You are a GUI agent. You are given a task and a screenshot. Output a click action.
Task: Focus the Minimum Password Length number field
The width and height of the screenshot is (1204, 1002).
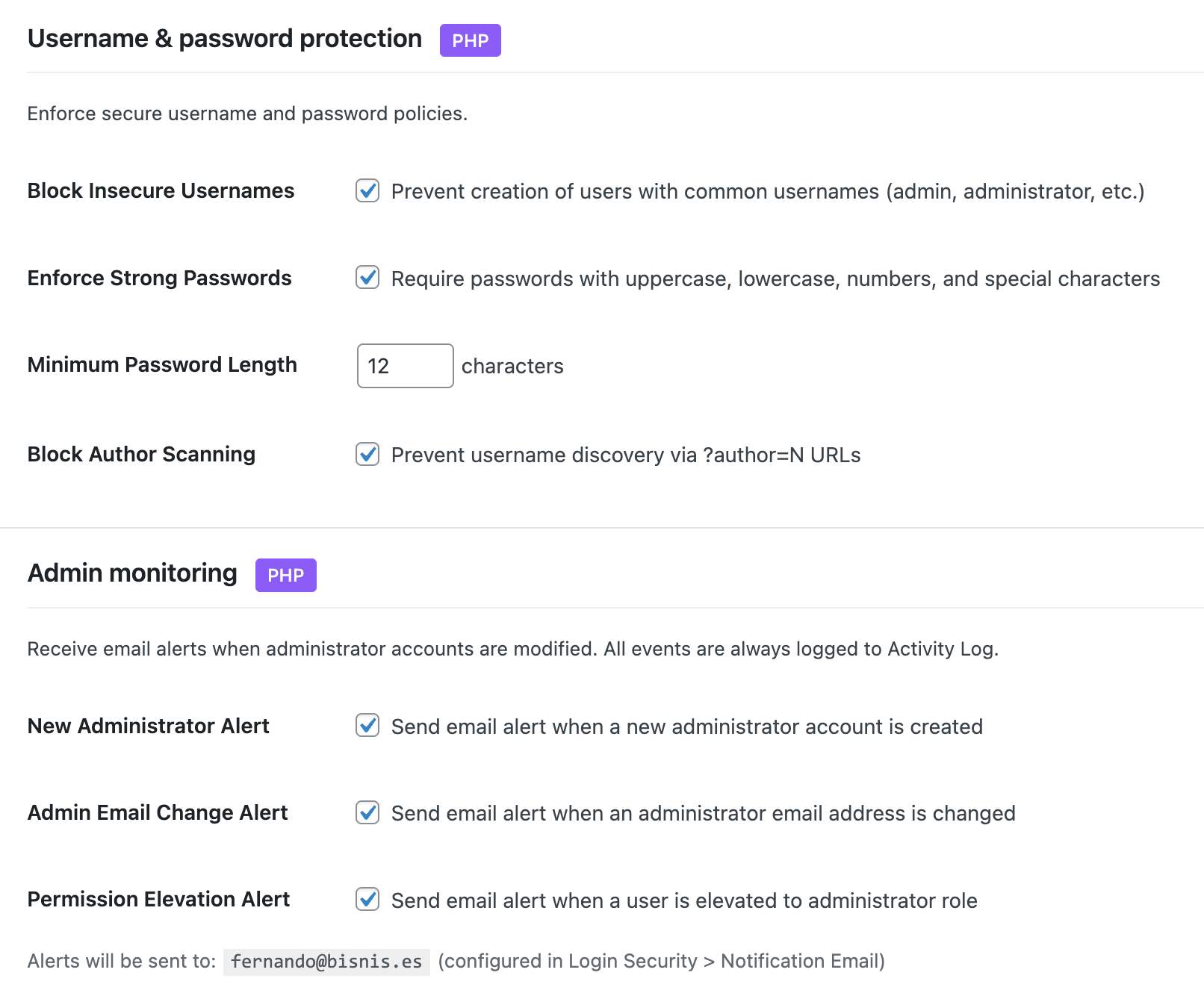click(405, 366)
